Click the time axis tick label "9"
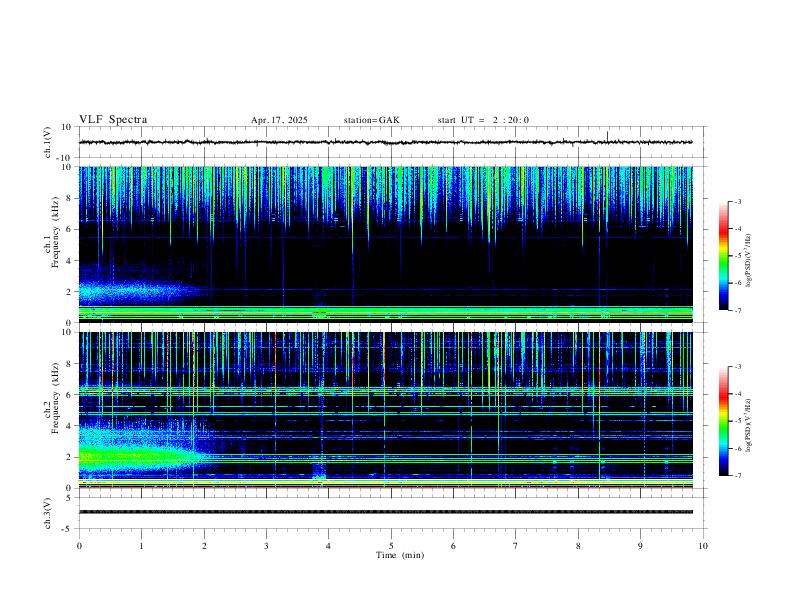Image resolution: width=792 pixels, height=612 pixels. (x=640, y=546)
